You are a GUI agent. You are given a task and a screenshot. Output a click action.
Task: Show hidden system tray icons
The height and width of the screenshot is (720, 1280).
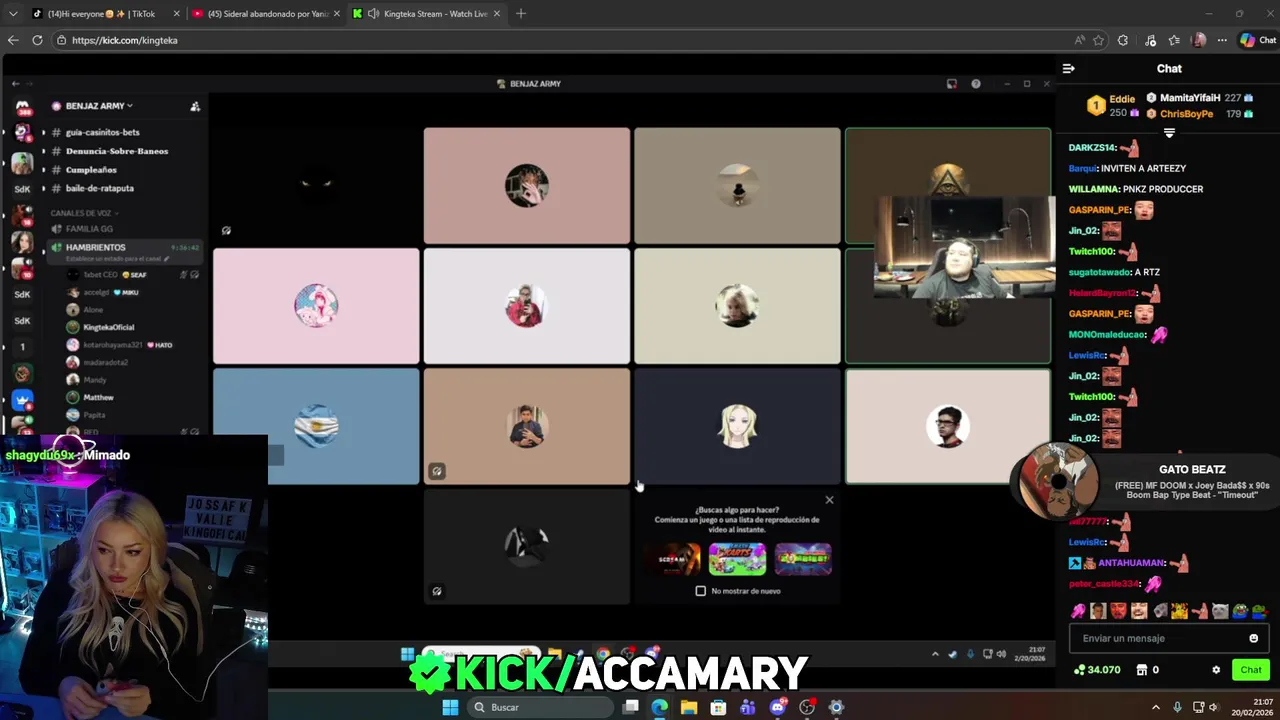click(x=1154, y=707)
